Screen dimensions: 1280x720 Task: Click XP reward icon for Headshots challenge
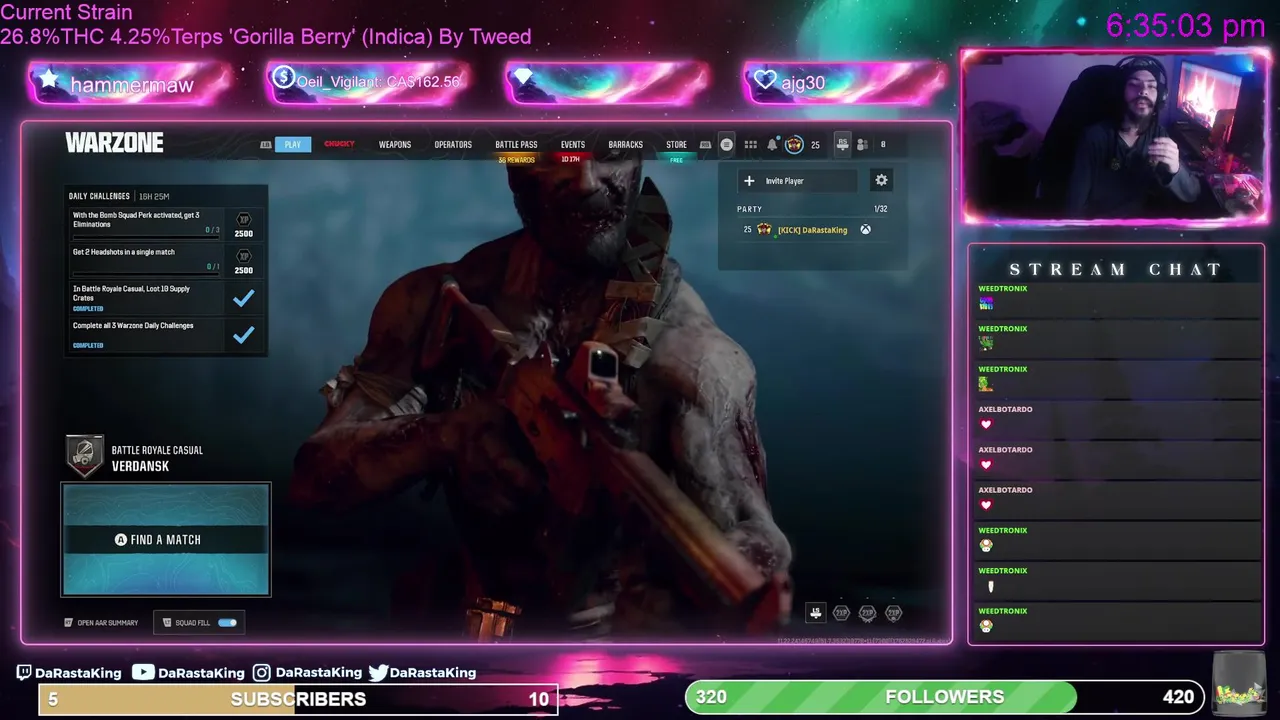coord(243,257)
